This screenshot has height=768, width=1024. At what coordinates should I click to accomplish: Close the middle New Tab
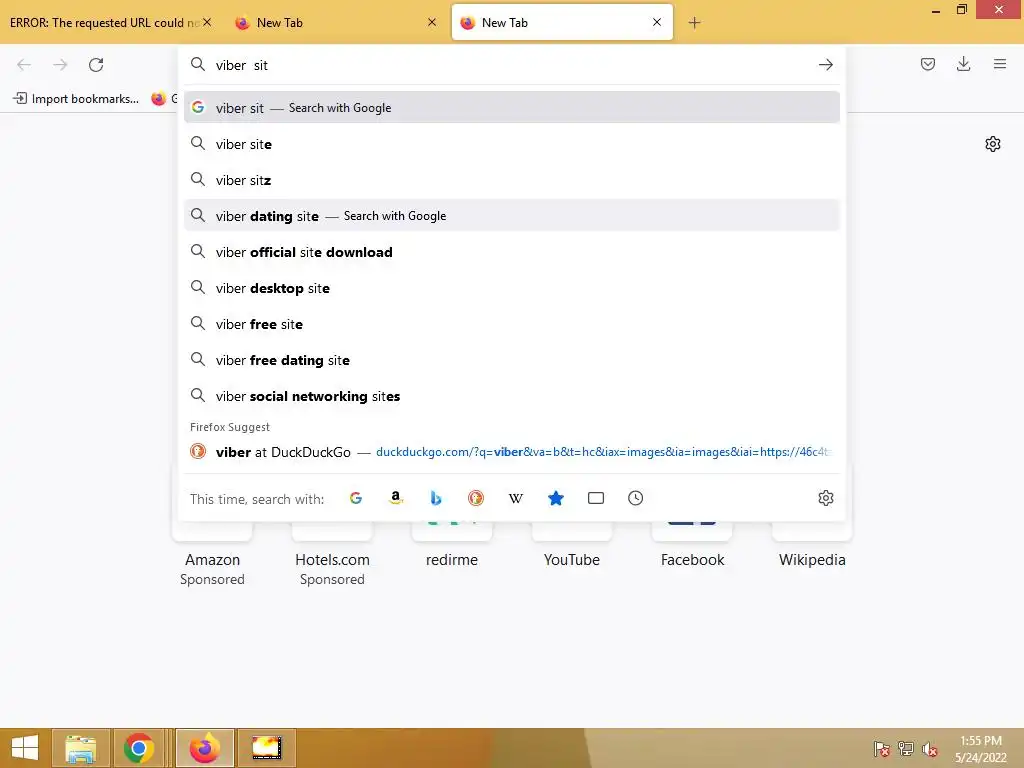[432, 22]
